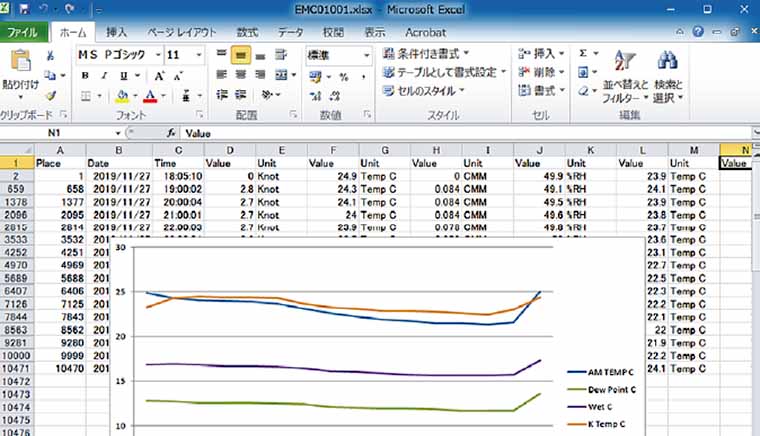The image size is (760, 436).
Task: Click the Fill down icon
Action: 583,73
